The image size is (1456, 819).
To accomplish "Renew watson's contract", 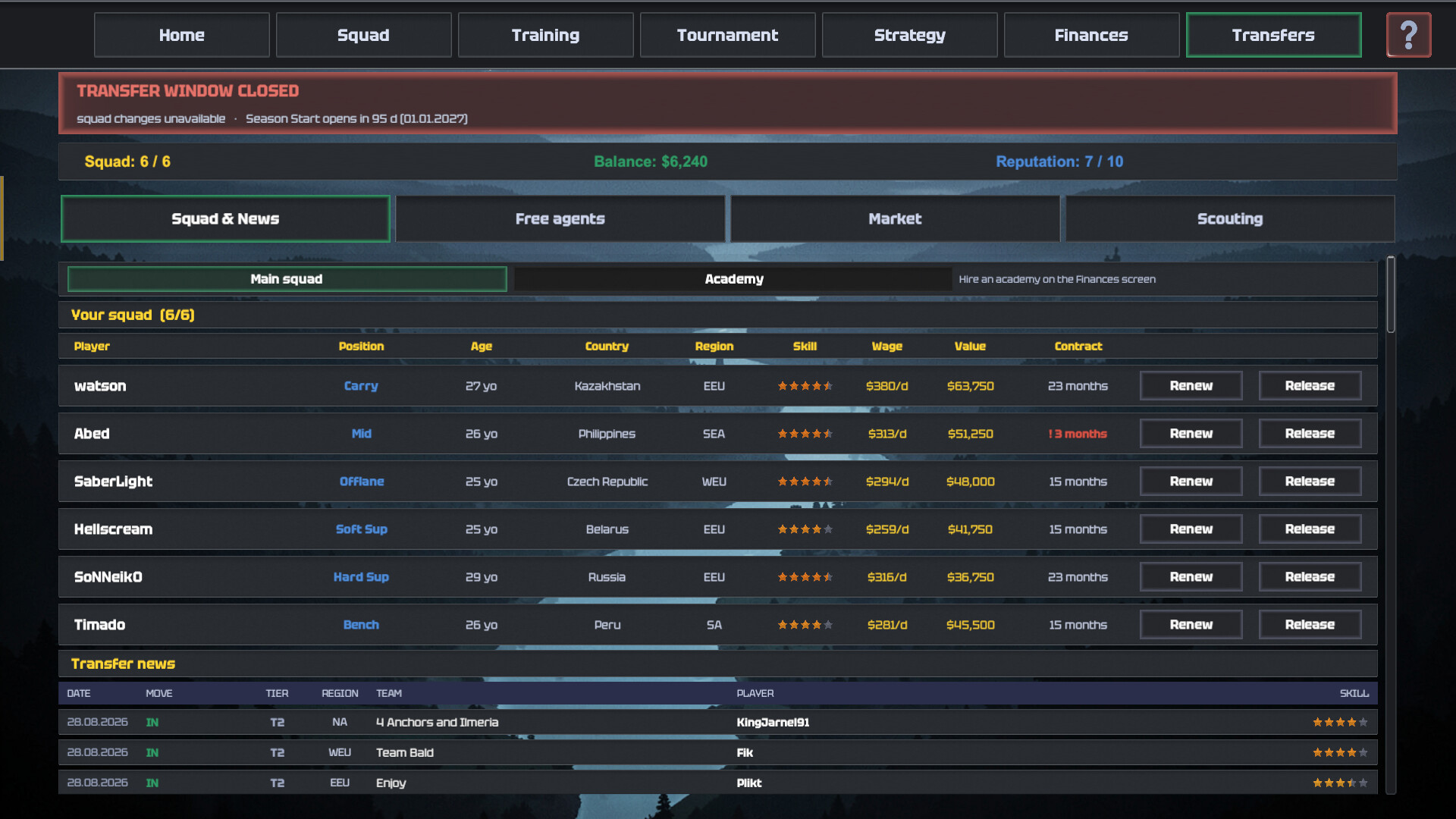I will pyautogui.click(x=1191, y=386).
